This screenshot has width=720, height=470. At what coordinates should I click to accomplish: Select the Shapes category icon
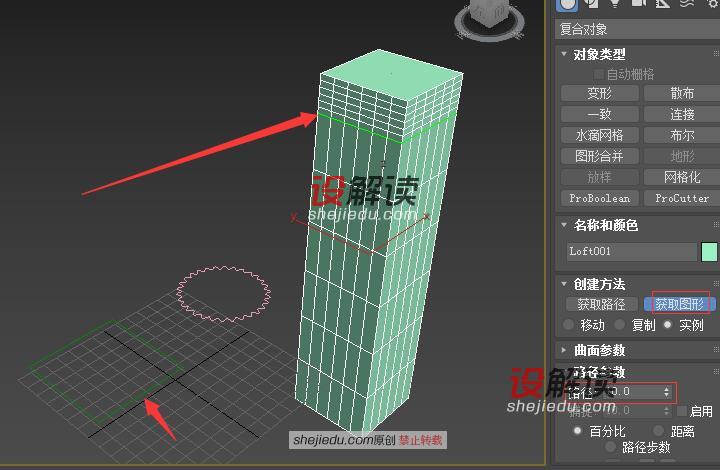coord(592,3)
